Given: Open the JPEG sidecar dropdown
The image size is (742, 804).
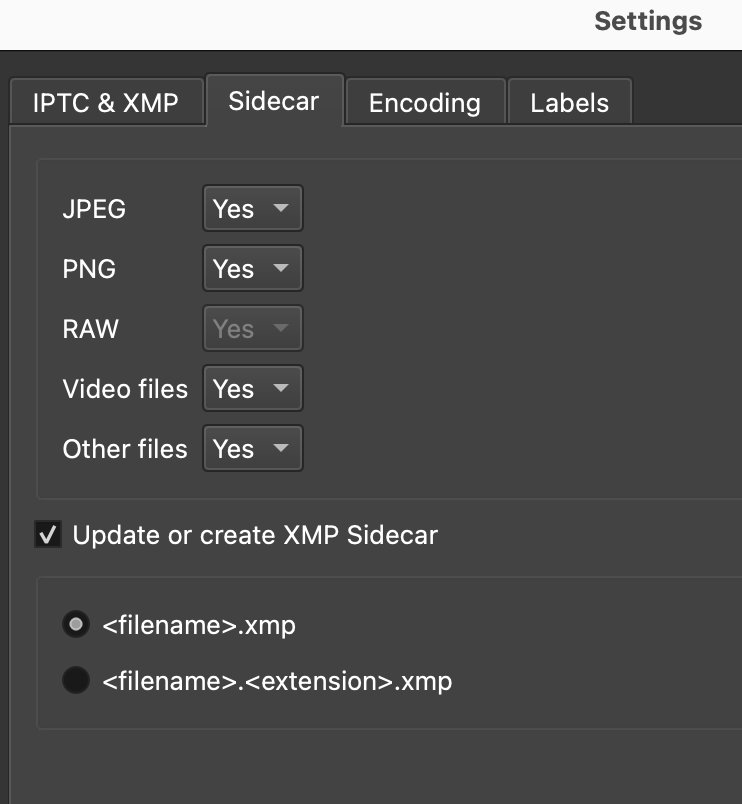Looking at the screenshot, I should pyautogui.click(x=252, y=209).
